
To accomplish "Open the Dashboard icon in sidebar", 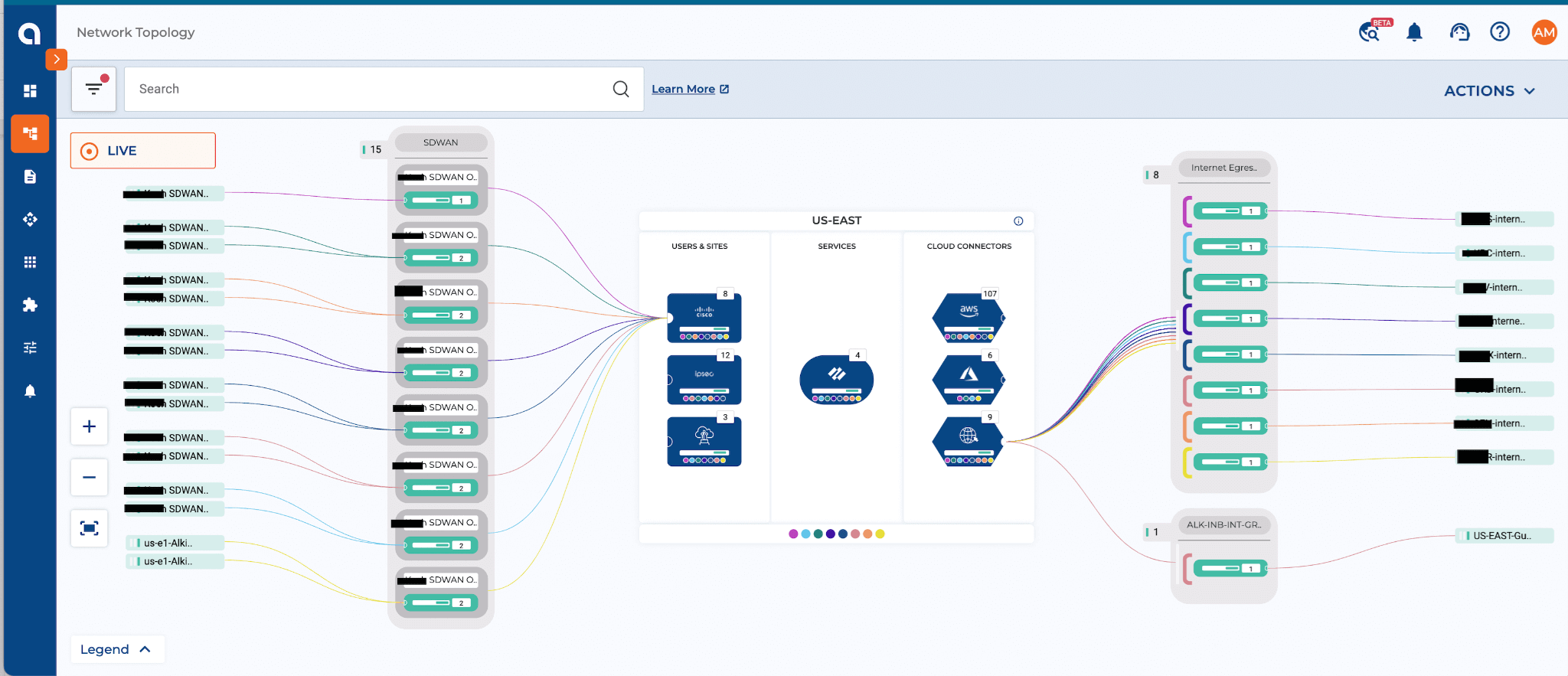I will click(30, 91).
